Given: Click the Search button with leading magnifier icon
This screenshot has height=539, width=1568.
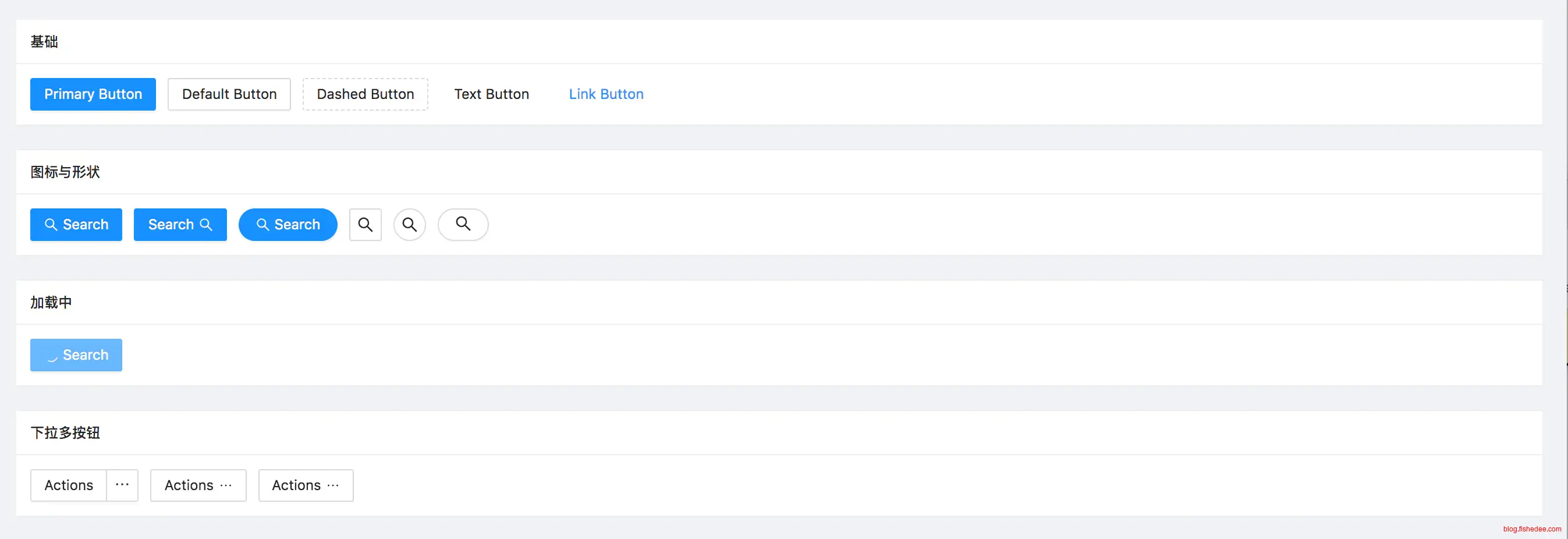Looking at the screenshot, I should 76,225.
